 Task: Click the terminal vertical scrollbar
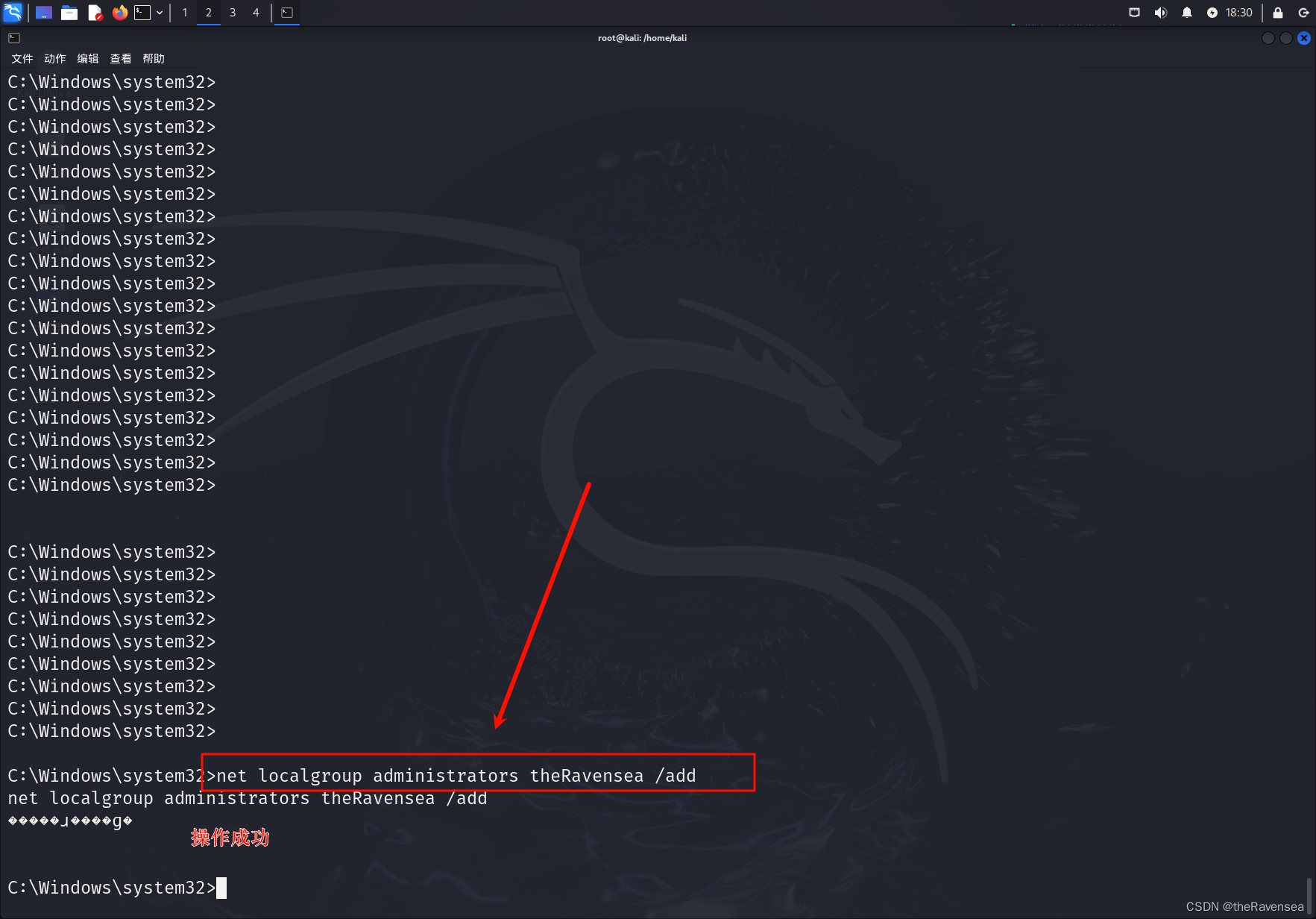1310,895
